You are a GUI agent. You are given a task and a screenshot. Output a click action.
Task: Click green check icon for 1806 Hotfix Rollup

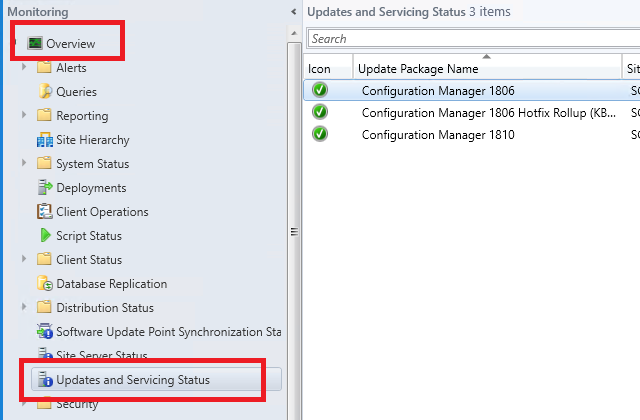[320, 112]
